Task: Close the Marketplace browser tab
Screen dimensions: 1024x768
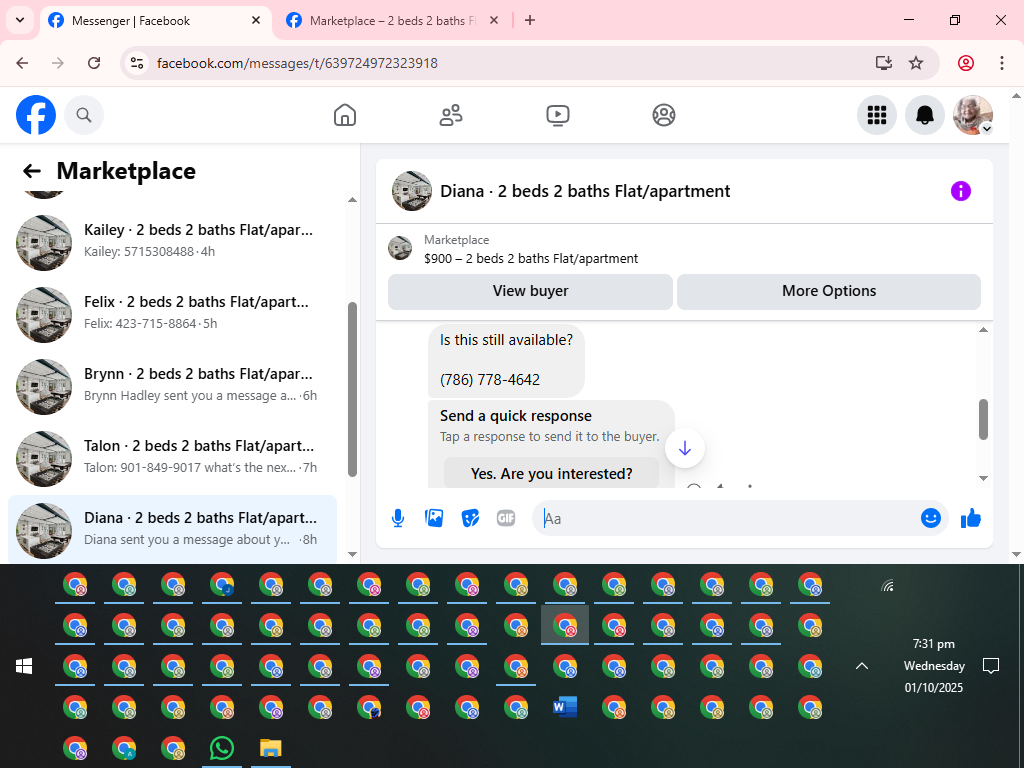Action: 494,20
